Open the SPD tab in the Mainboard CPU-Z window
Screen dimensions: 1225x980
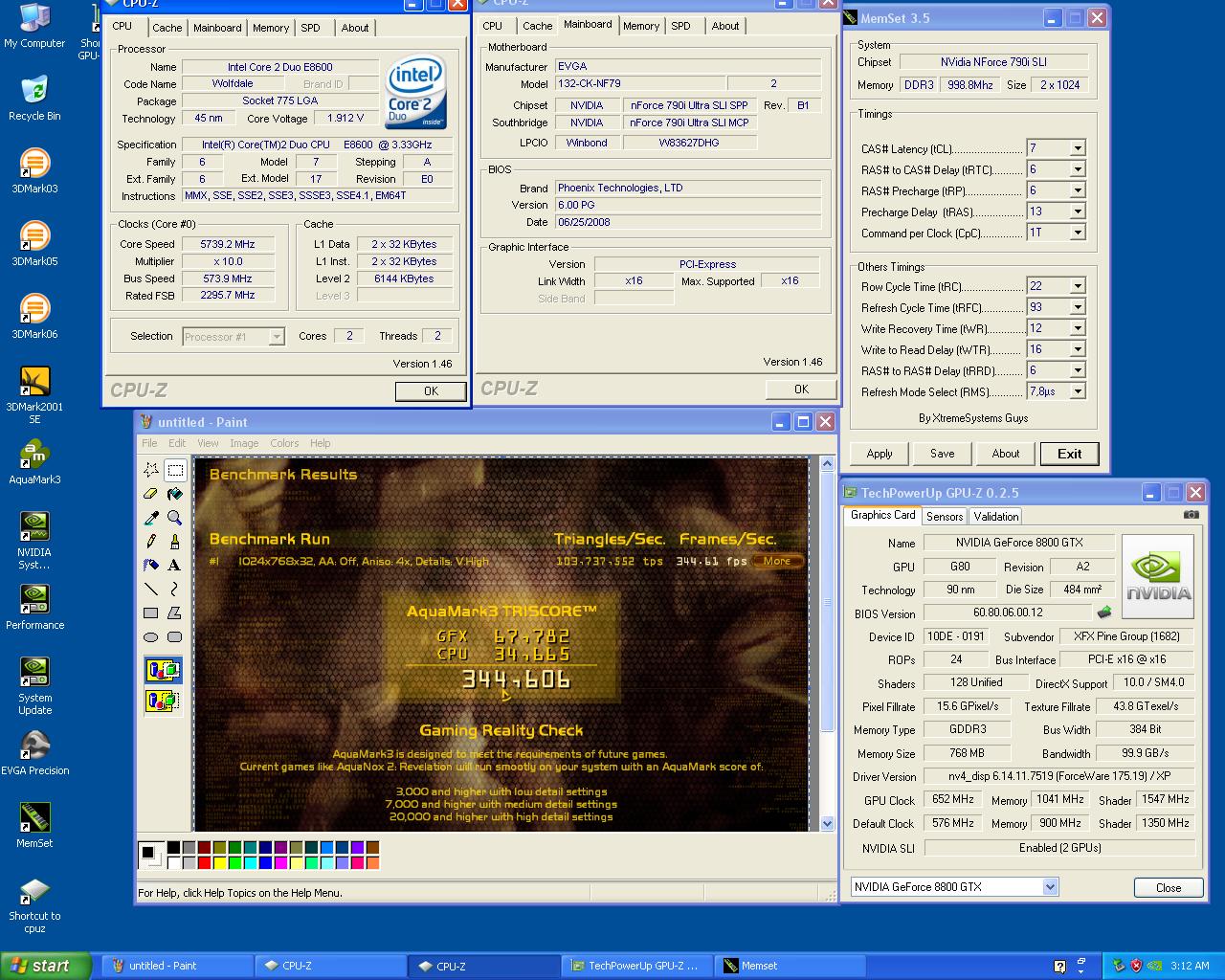680,26
